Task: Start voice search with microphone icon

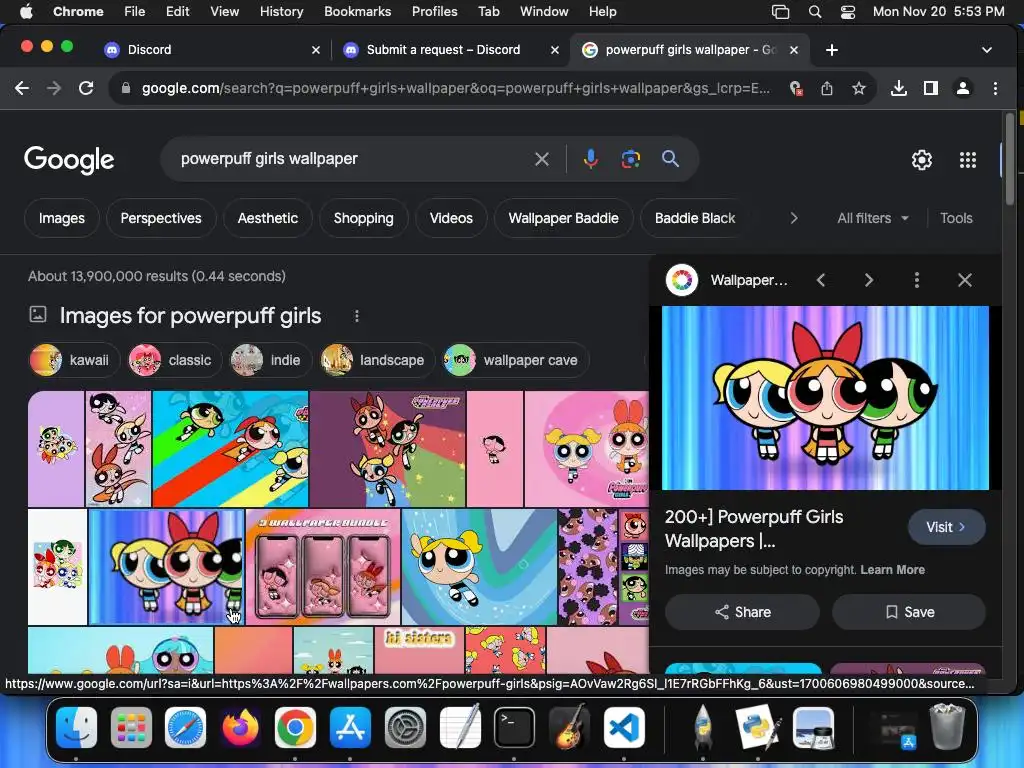Action: coord(590,159)
